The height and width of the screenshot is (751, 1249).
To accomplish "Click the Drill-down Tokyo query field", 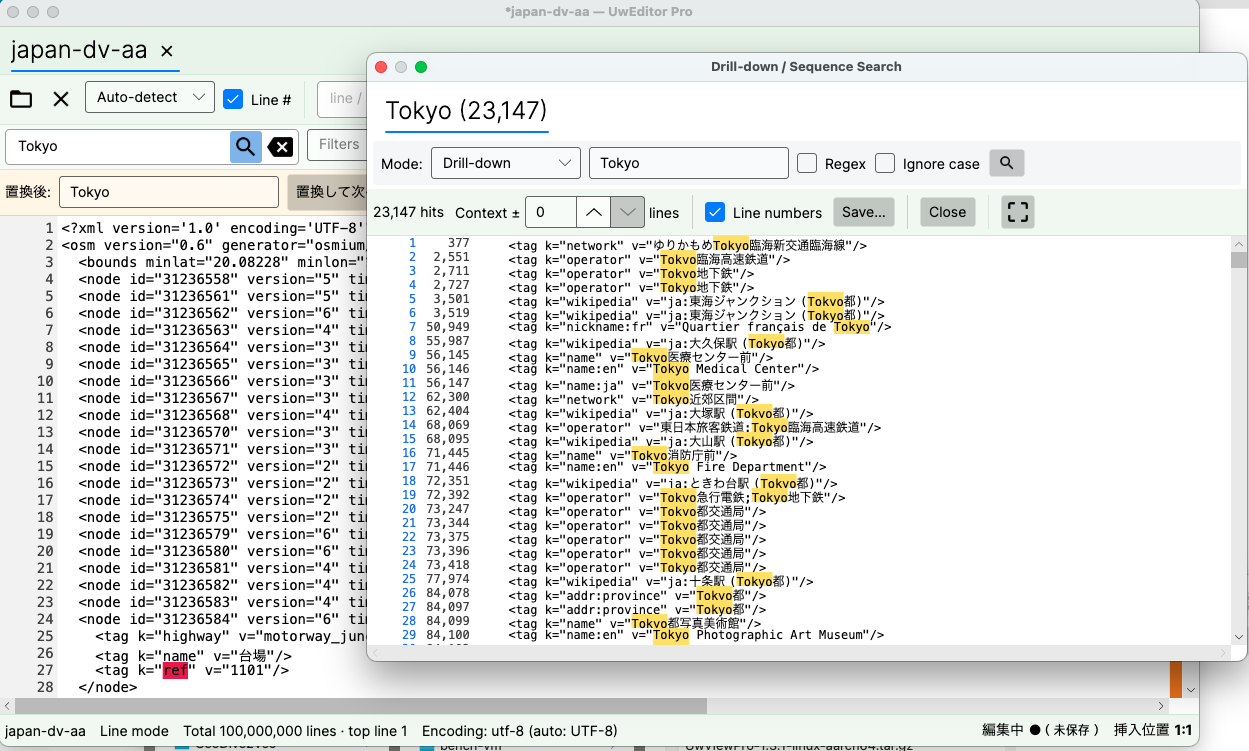I will point(689,163).
